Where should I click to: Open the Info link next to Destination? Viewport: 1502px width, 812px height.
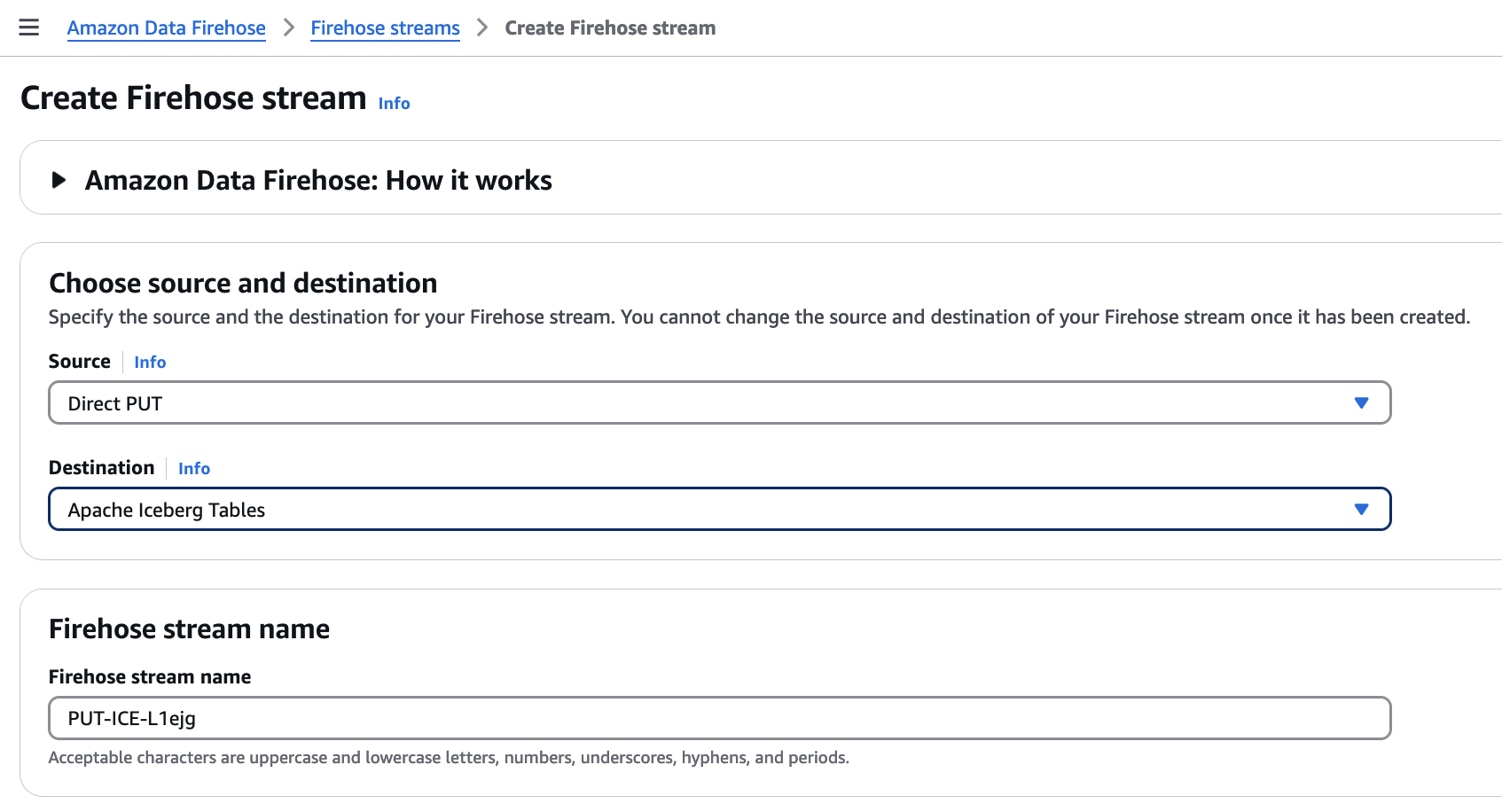pyautogui.click(x=194, y=468)
